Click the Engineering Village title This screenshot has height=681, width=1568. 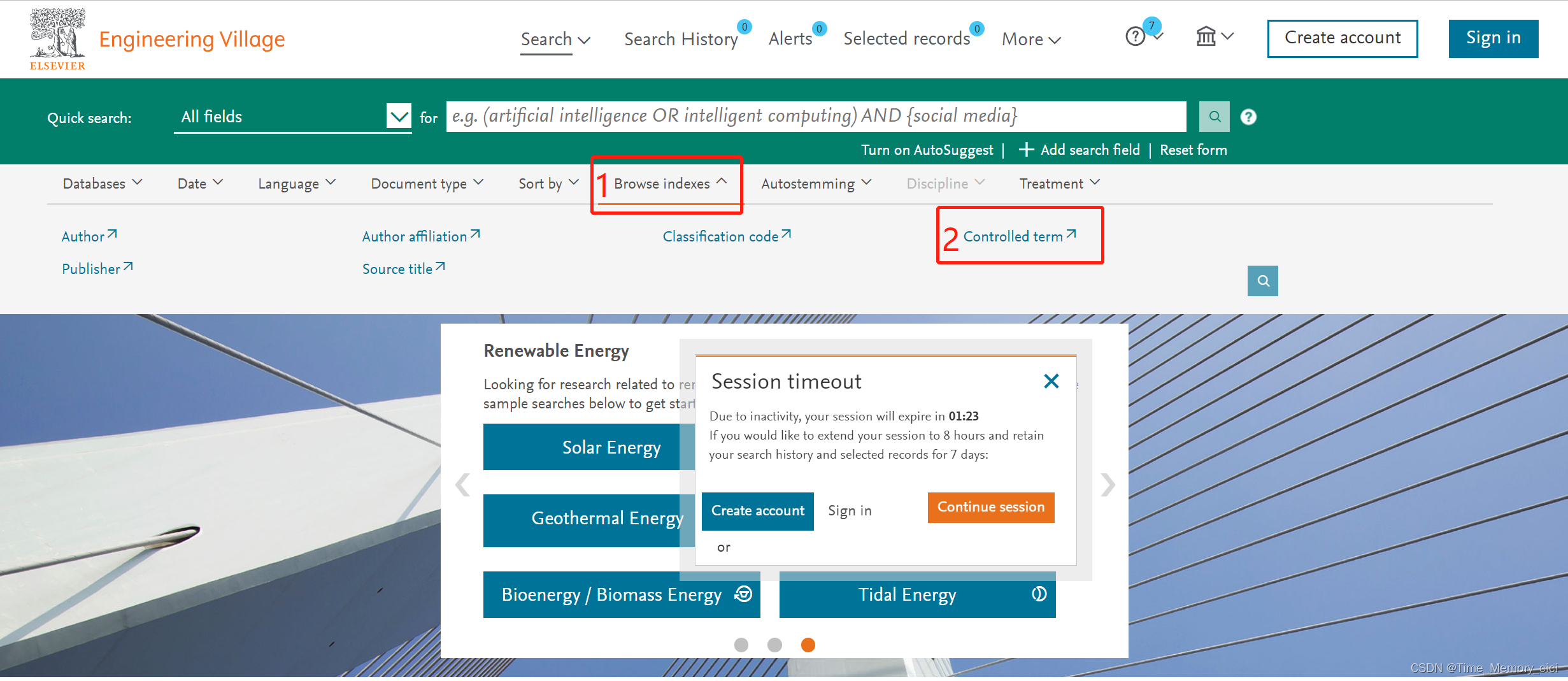coord(192,39)
